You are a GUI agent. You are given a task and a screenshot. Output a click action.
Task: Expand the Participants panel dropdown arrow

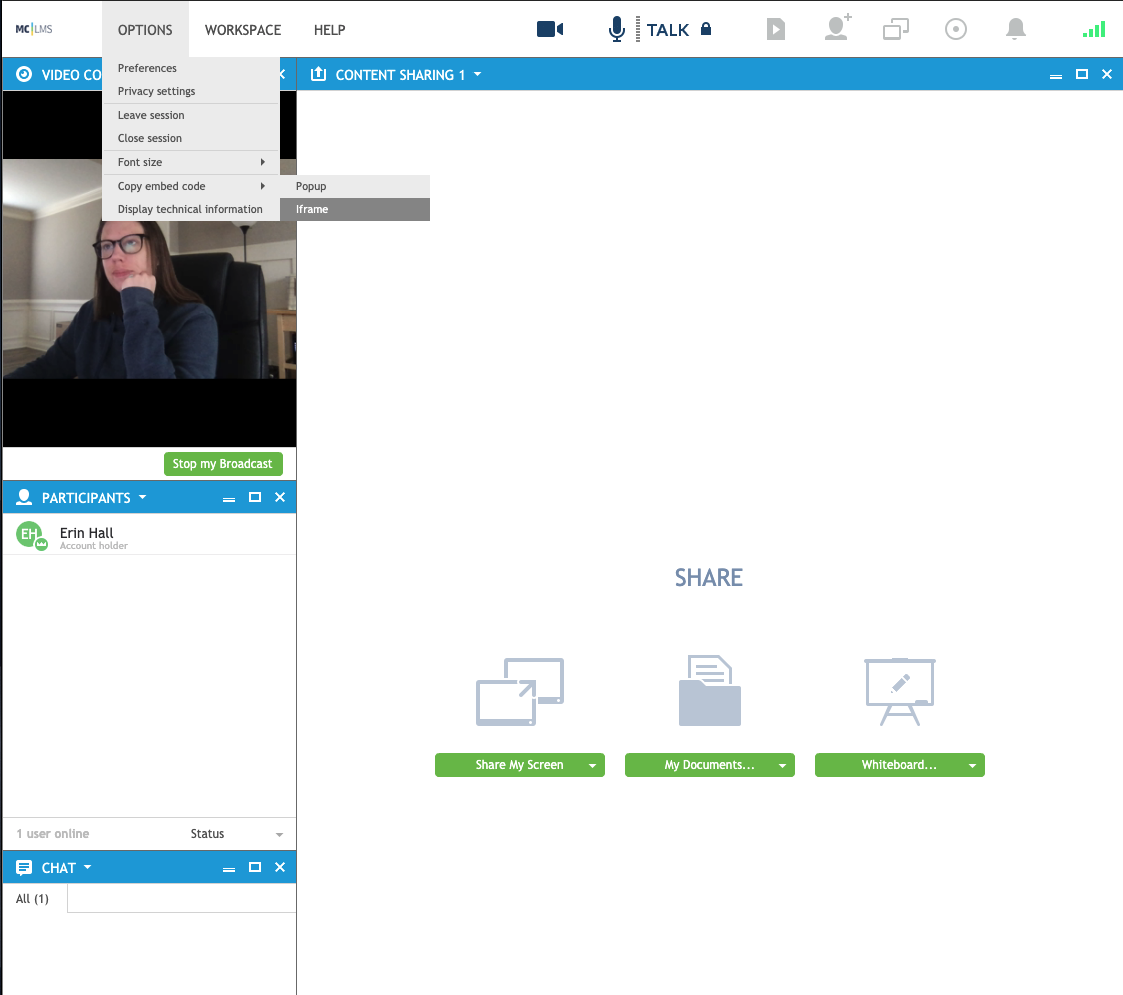coord(143,496)
